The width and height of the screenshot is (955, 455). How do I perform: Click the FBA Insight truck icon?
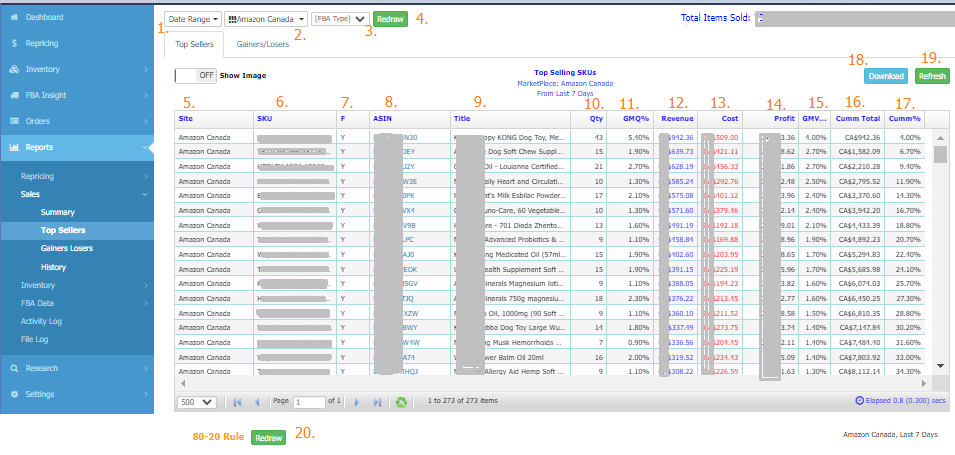click(13, 96)
